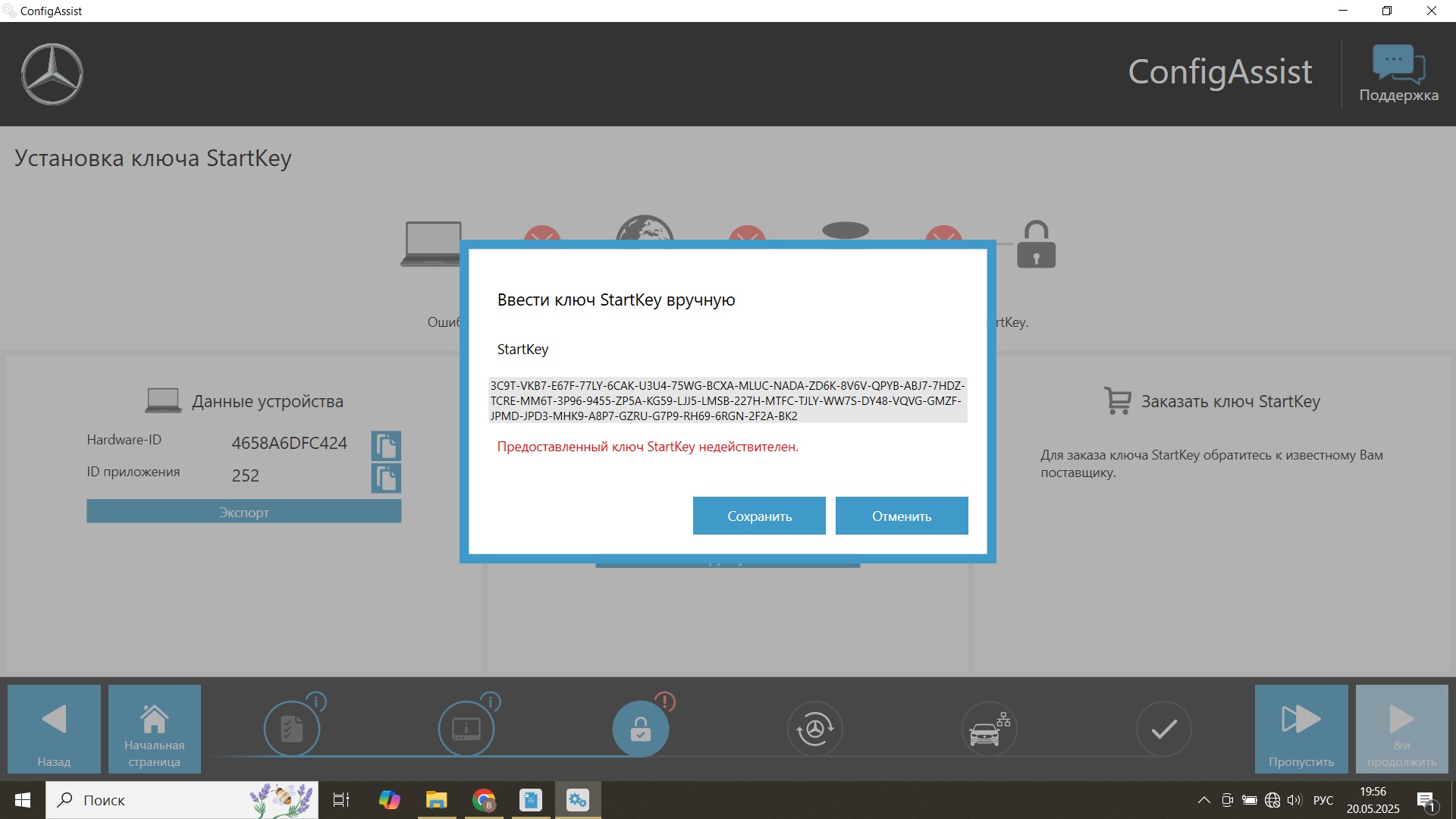Click the laptop icon in the connection diagram
1456x819 pixels.
point(431,244)
